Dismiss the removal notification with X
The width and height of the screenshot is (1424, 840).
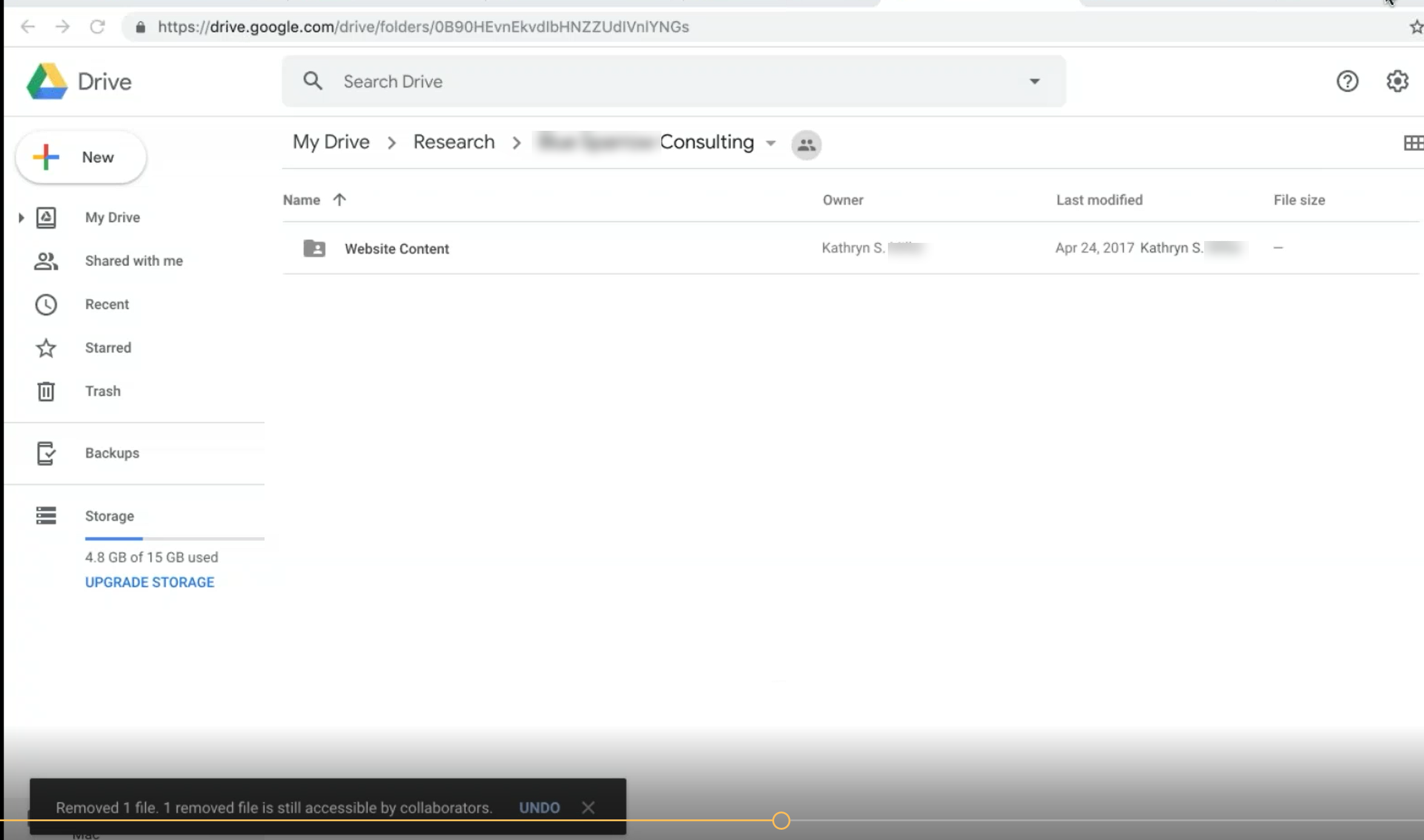click(588, 807)
